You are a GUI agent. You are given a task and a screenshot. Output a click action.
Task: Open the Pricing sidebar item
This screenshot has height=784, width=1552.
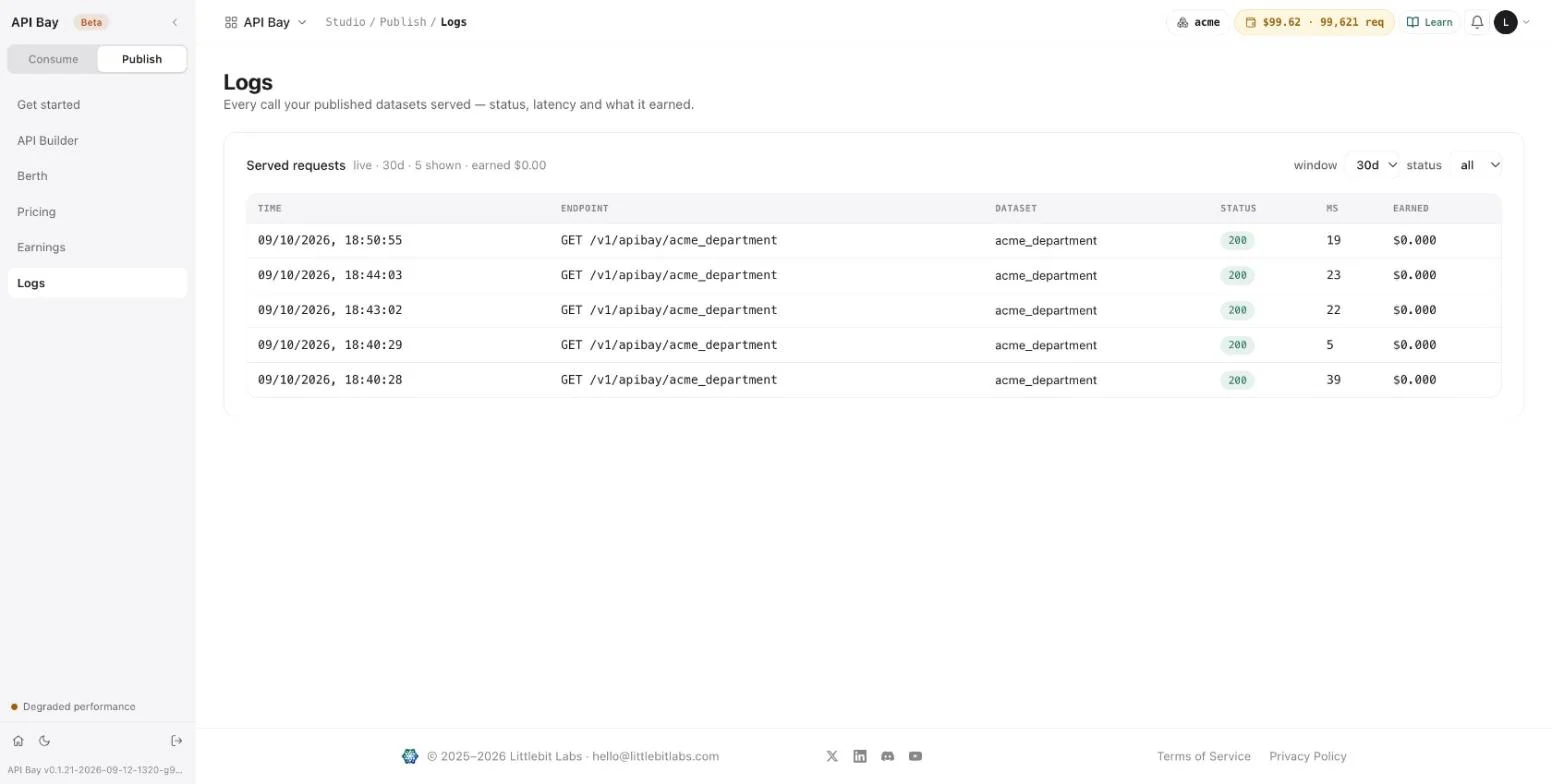pyautogui.click(x=97, y=212)
